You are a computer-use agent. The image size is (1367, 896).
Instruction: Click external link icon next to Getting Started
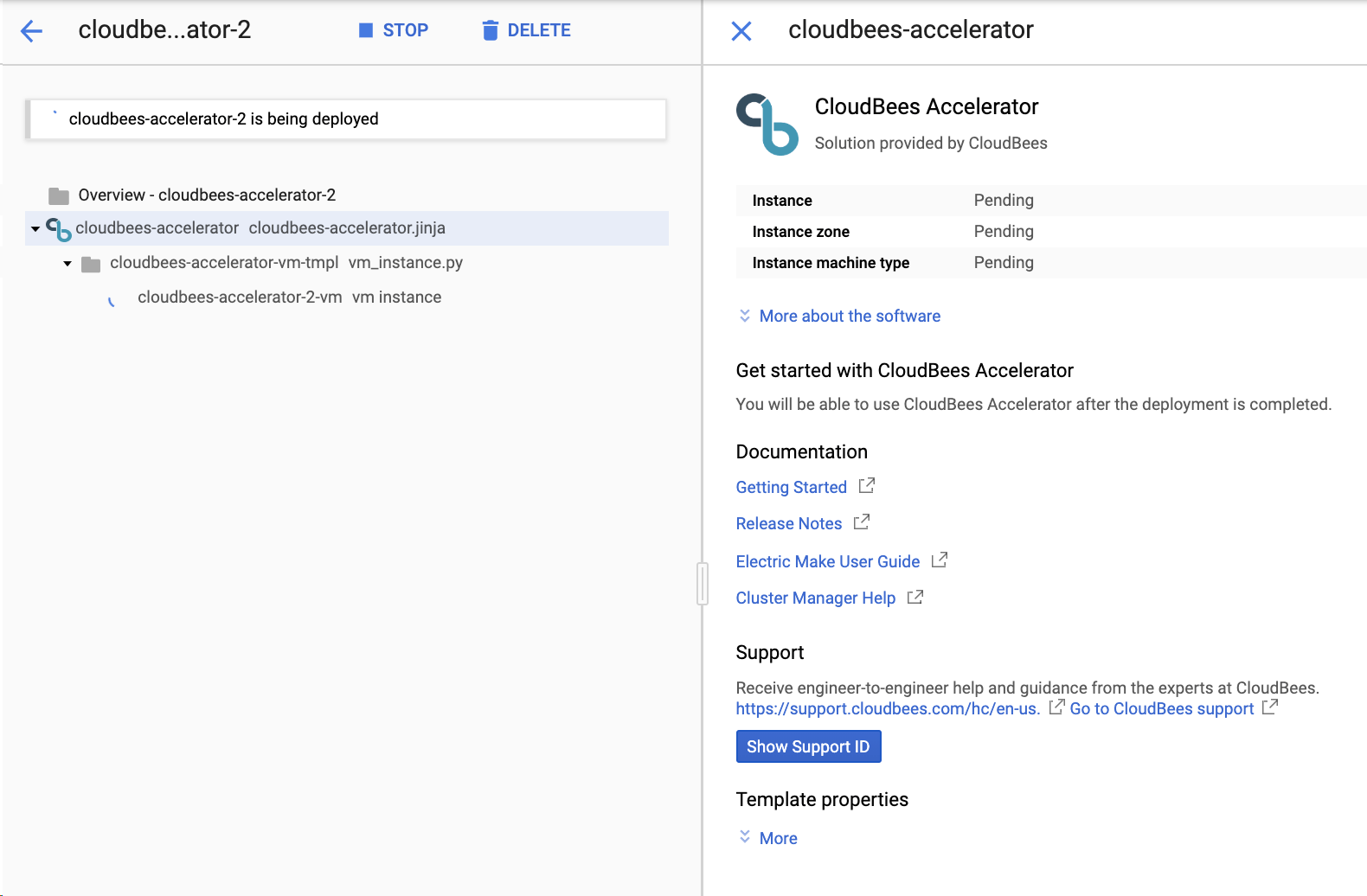(866, 486)
